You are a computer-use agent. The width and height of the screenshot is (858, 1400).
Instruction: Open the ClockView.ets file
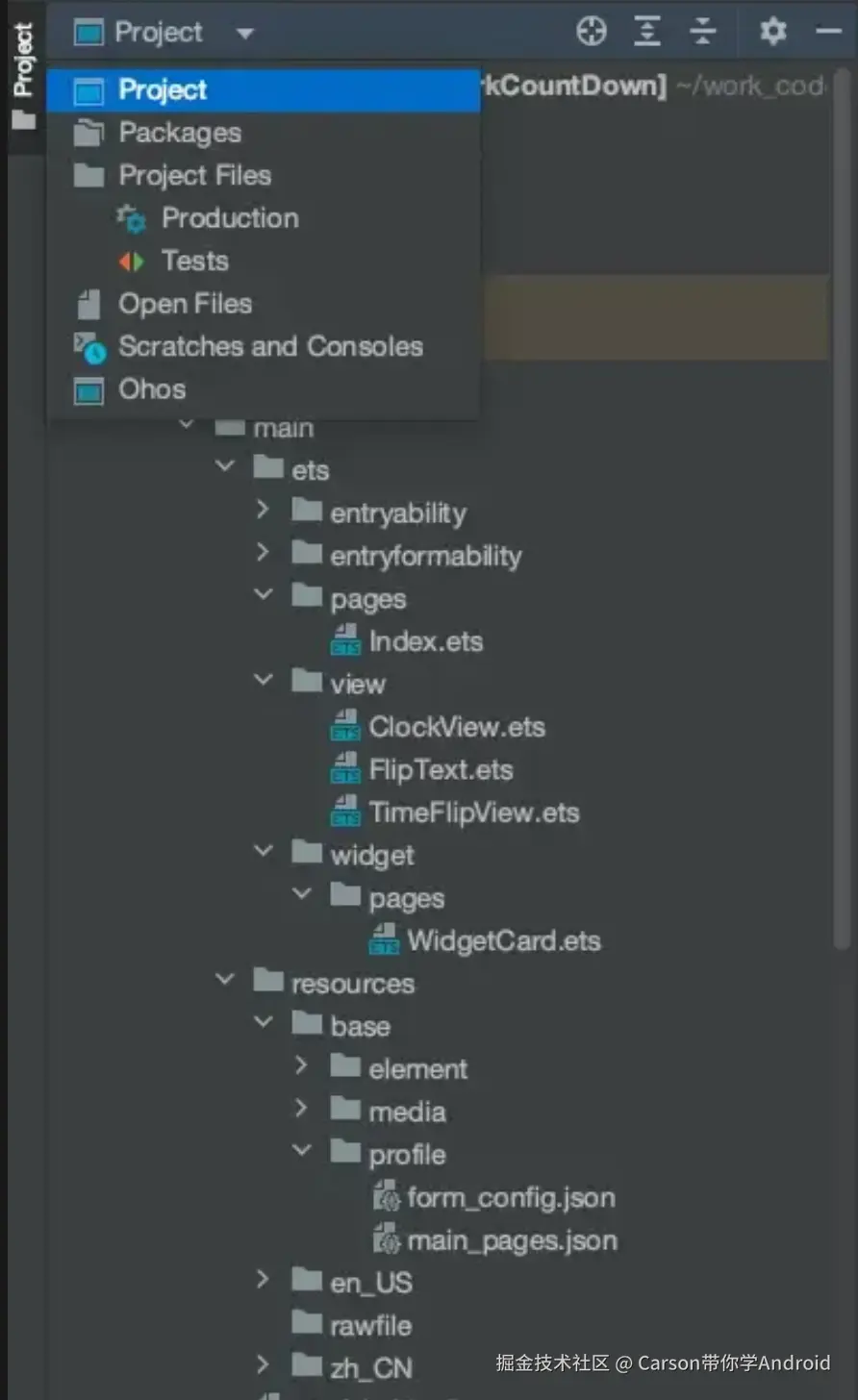click(456, 727)
